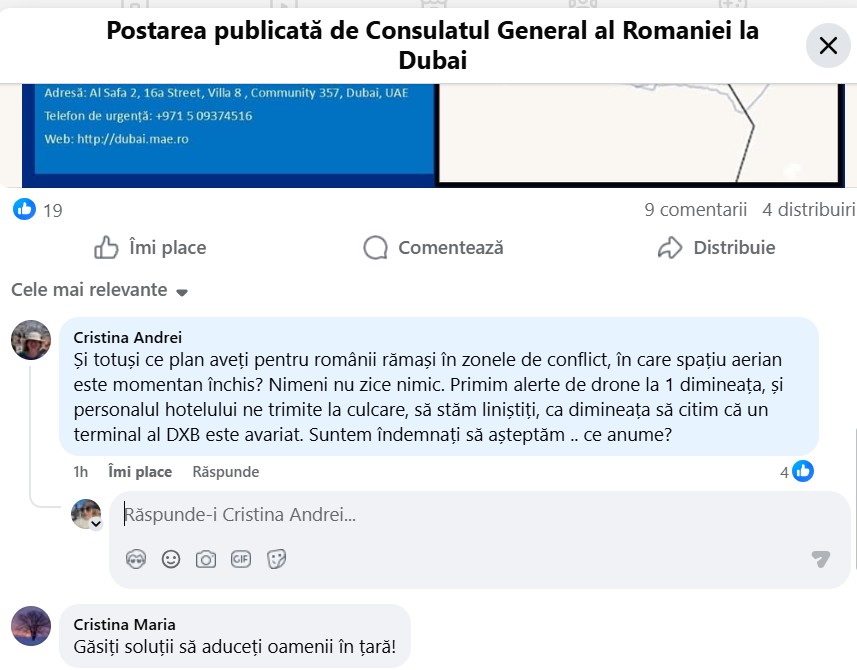Open the Cele mai relevante sort dropdown
Screen dimensions: 857x670
(99, 291)
